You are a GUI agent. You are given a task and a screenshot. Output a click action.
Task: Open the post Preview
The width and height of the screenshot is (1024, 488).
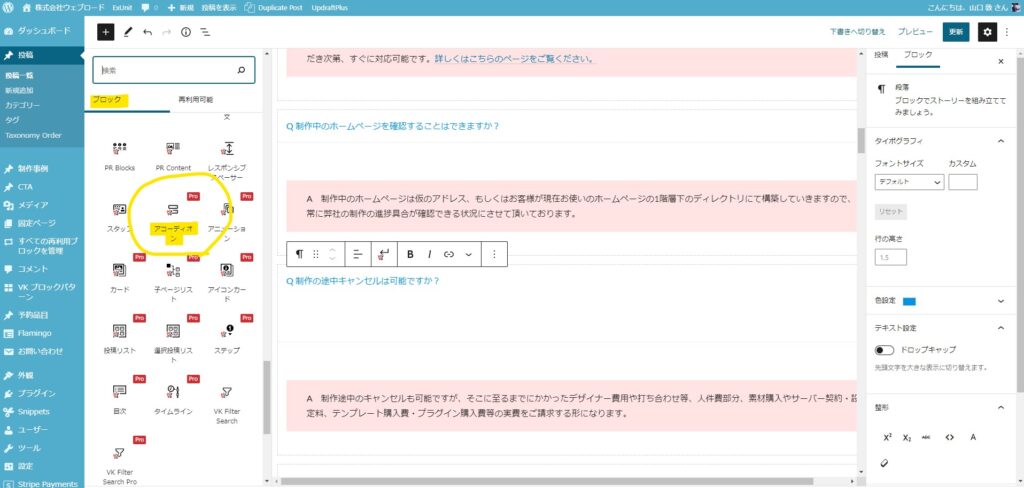point(914,32)
